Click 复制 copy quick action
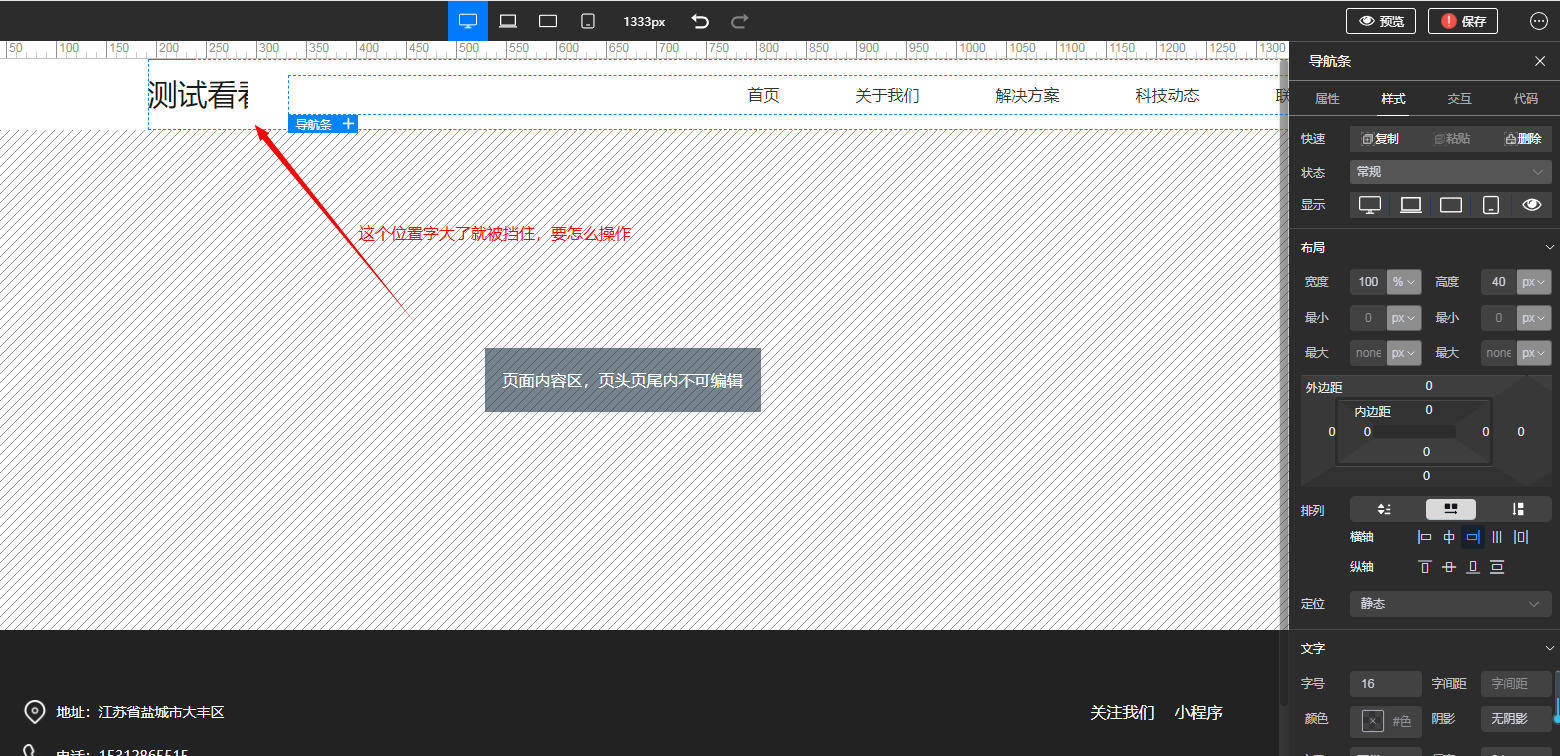The width and height of the screenshot is (1560, 756). [x=1380, y=139]
